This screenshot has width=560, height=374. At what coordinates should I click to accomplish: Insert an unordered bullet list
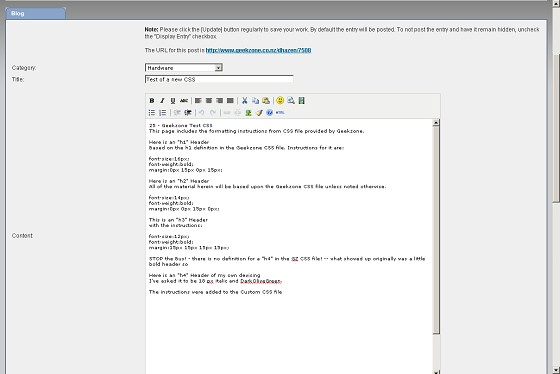click(152, 113)
